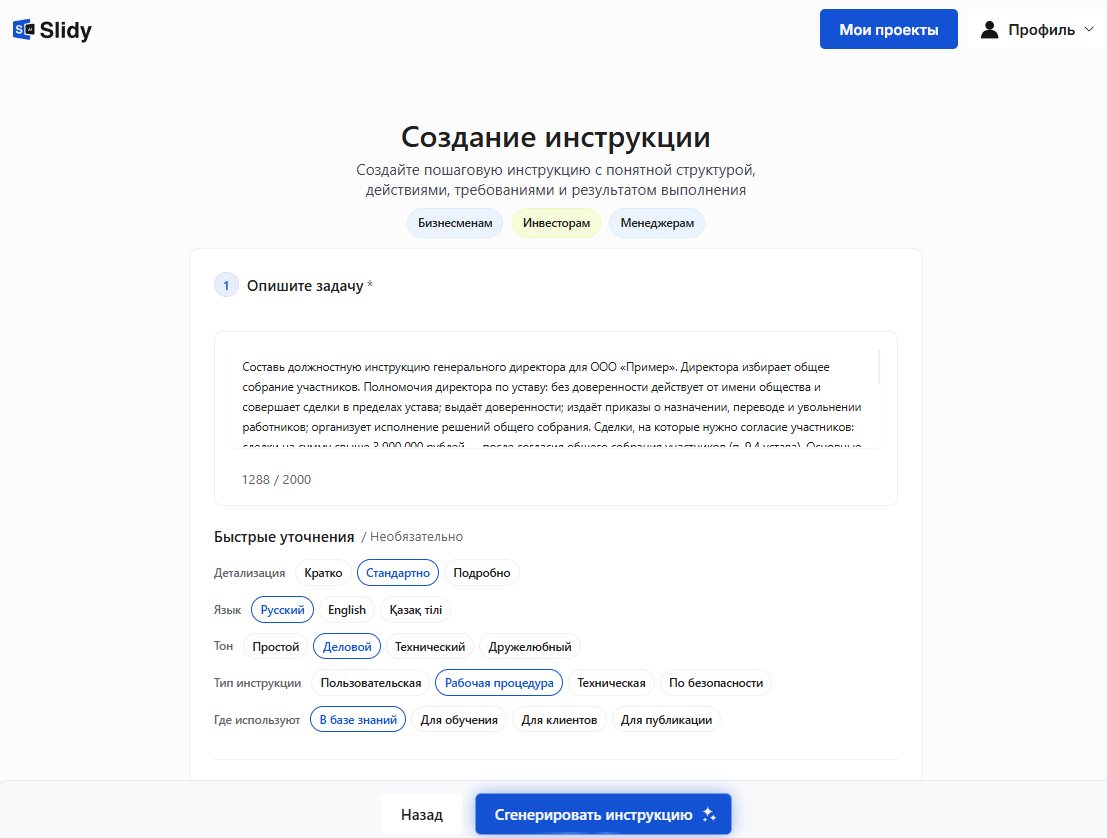Select the Бизнесменам audience chip
This screenshot has width=1107, height=838.
click(455, 223)
